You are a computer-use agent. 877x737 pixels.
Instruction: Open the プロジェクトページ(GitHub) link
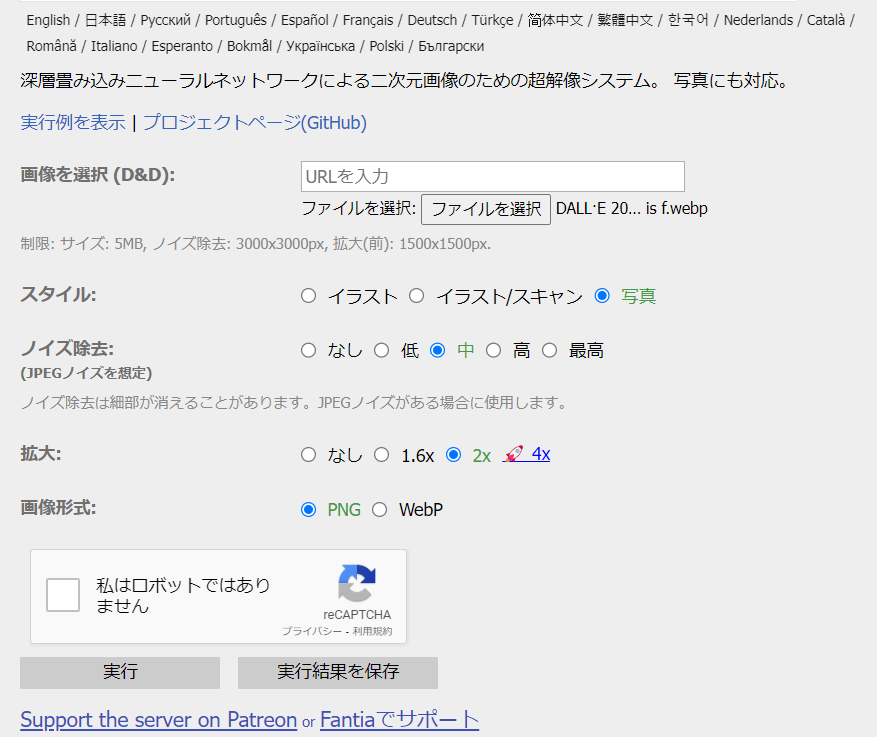click(252, 121)
